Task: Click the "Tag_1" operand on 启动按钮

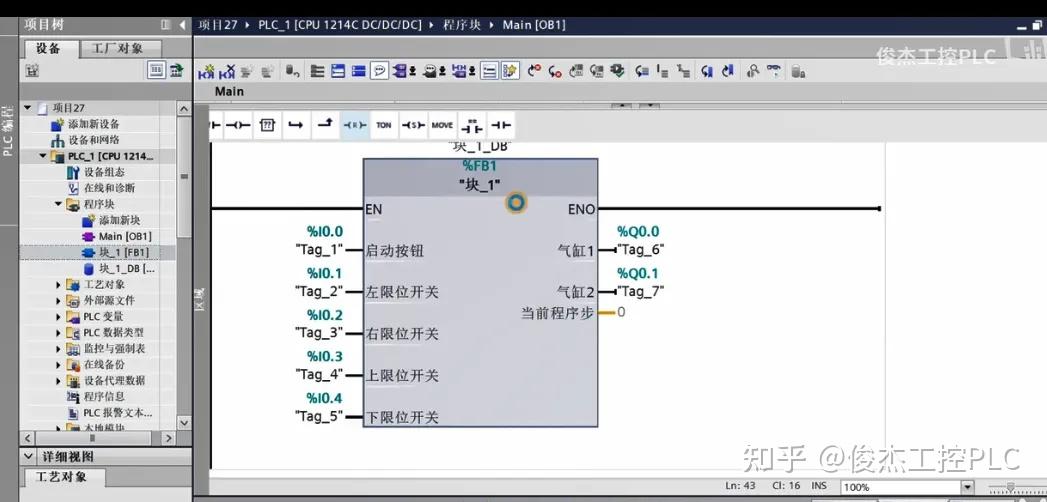Action: point(319,250)
